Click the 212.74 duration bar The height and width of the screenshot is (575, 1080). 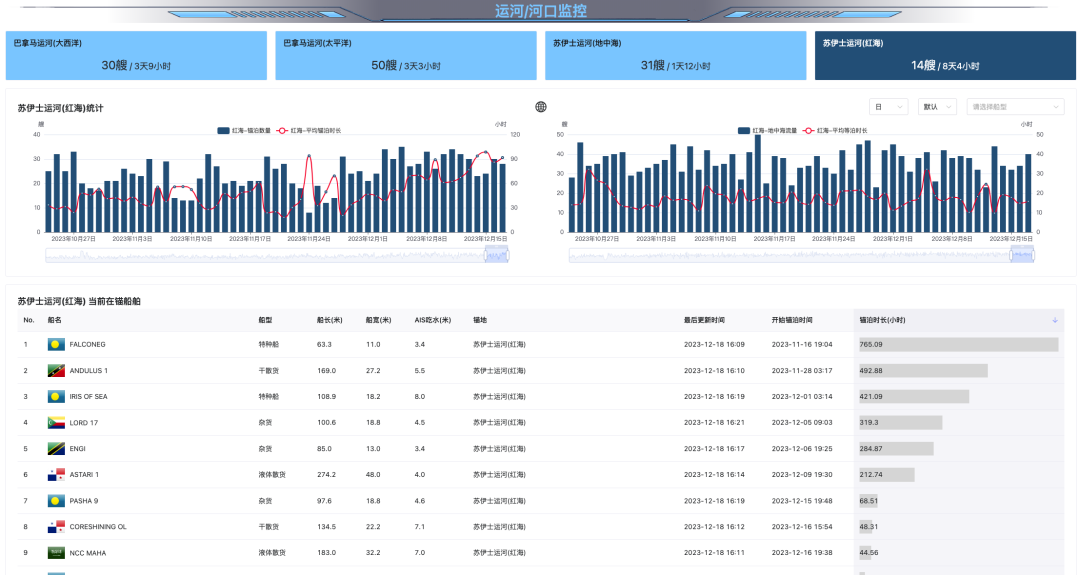pyautogui.click(x=886, y=475)
